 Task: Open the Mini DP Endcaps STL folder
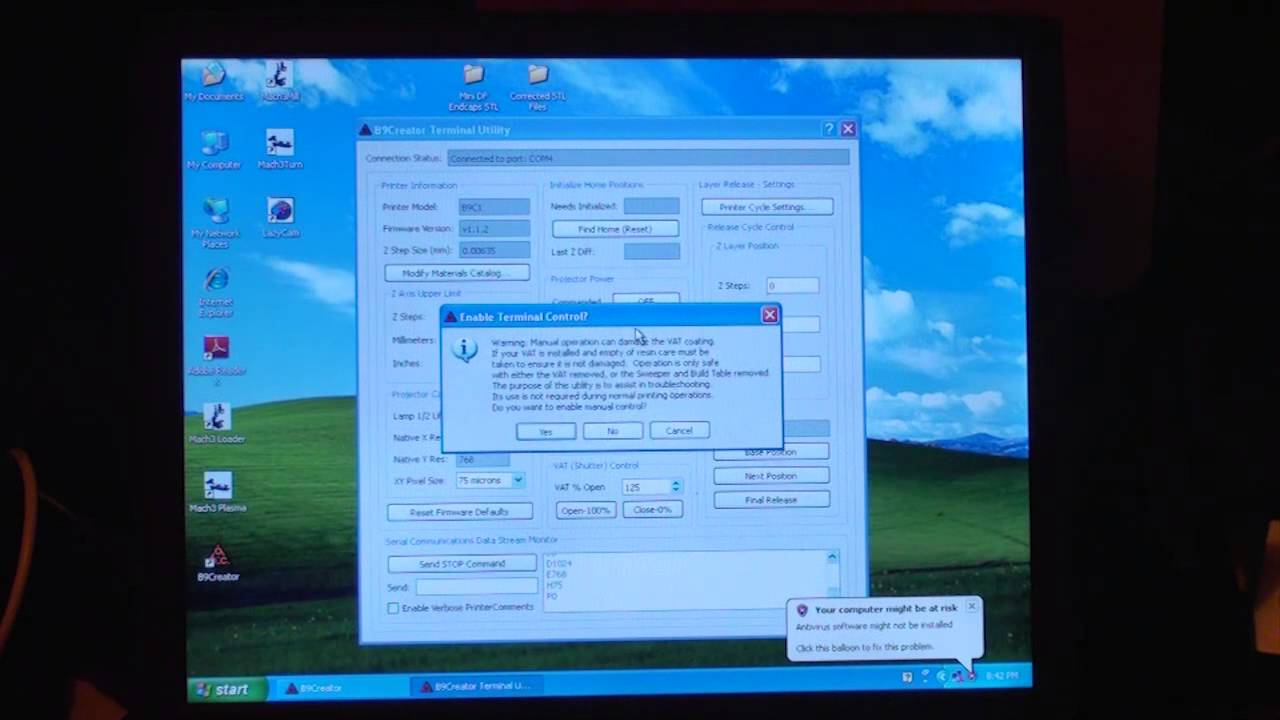click(x=473, y=88)
